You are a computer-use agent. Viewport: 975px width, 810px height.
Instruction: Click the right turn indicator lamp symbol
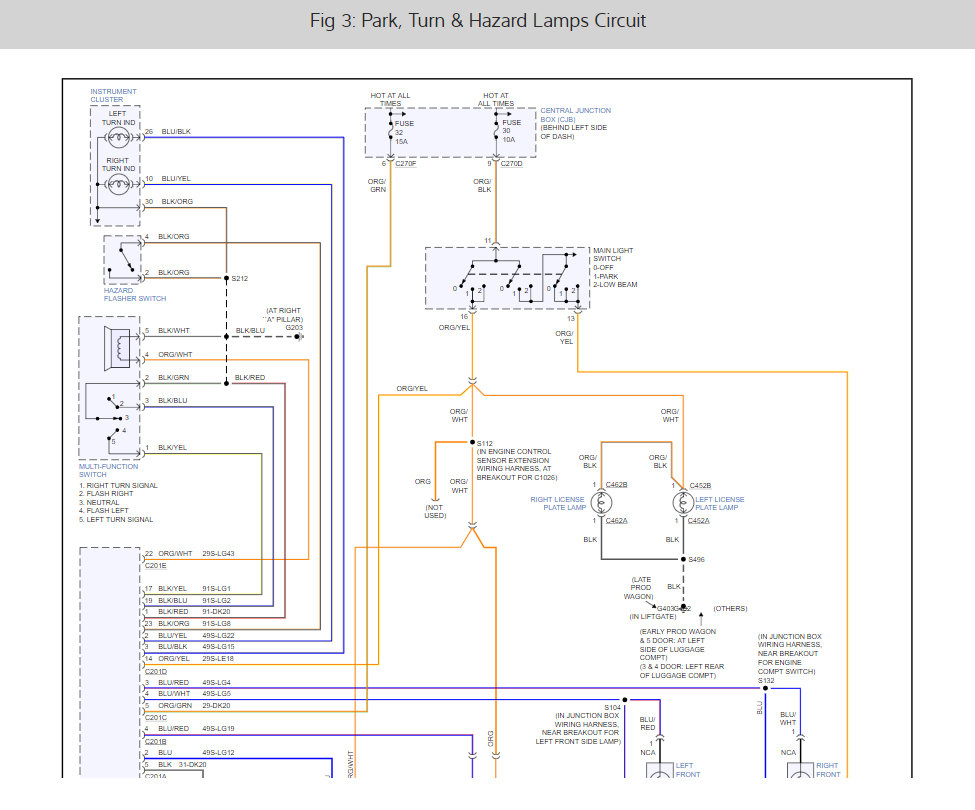click(117, 185)
